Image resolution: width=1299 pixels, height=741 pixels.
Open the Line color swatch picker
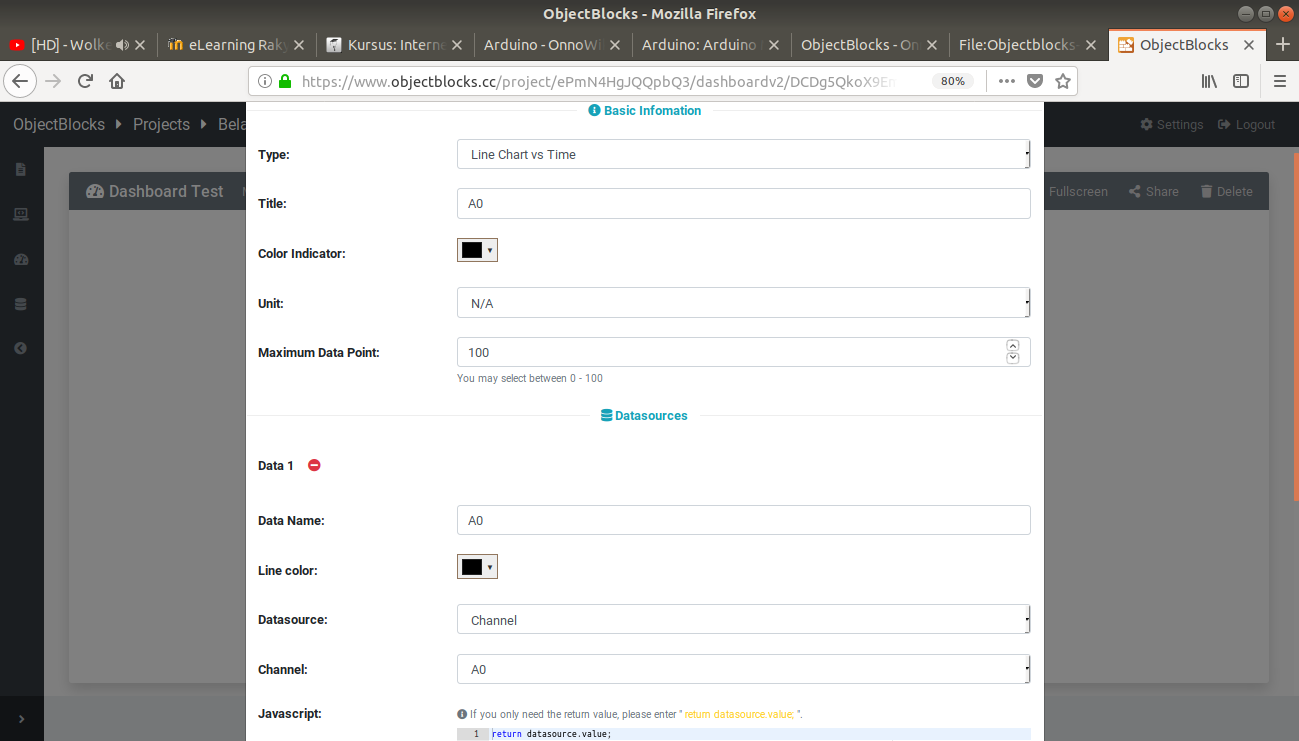(477, 568)
